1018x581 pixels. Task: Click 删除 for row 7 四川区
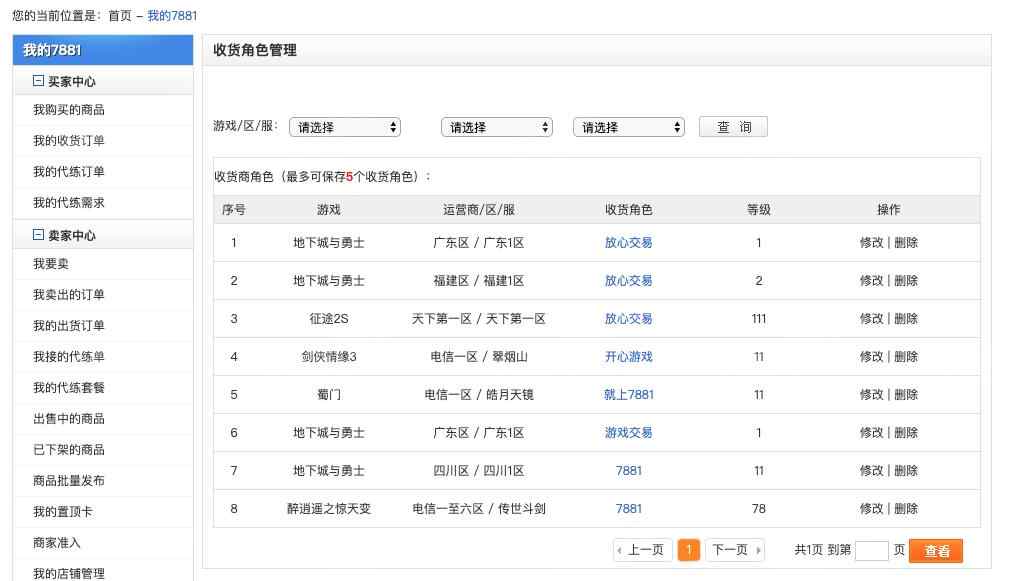pos(906,471)
